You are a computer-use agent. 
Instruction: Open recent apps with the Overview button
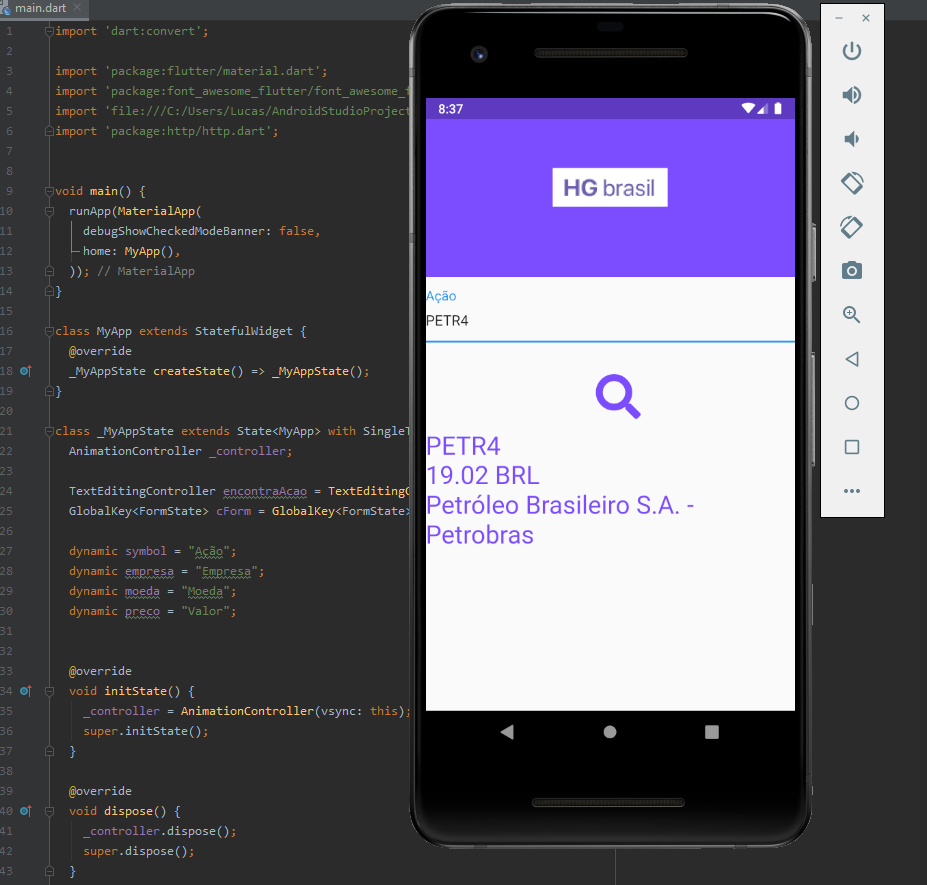tap(851, 447)
